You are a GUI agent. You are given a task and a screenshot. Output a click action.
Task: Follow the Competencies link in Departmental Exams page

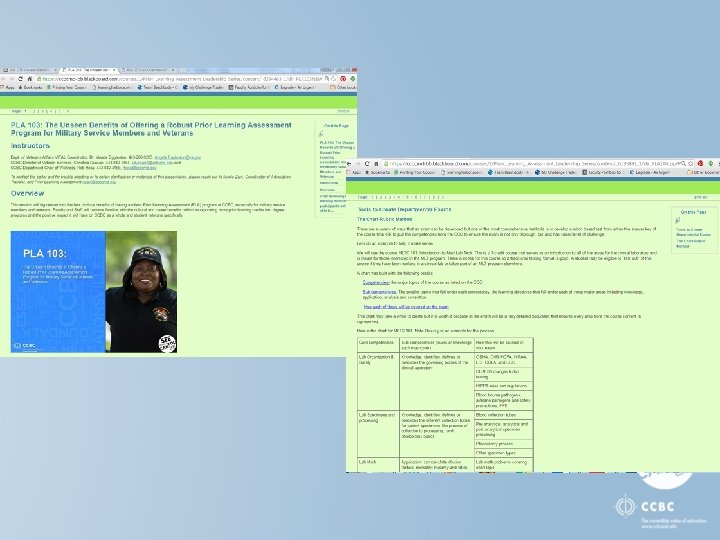(376, 283)
